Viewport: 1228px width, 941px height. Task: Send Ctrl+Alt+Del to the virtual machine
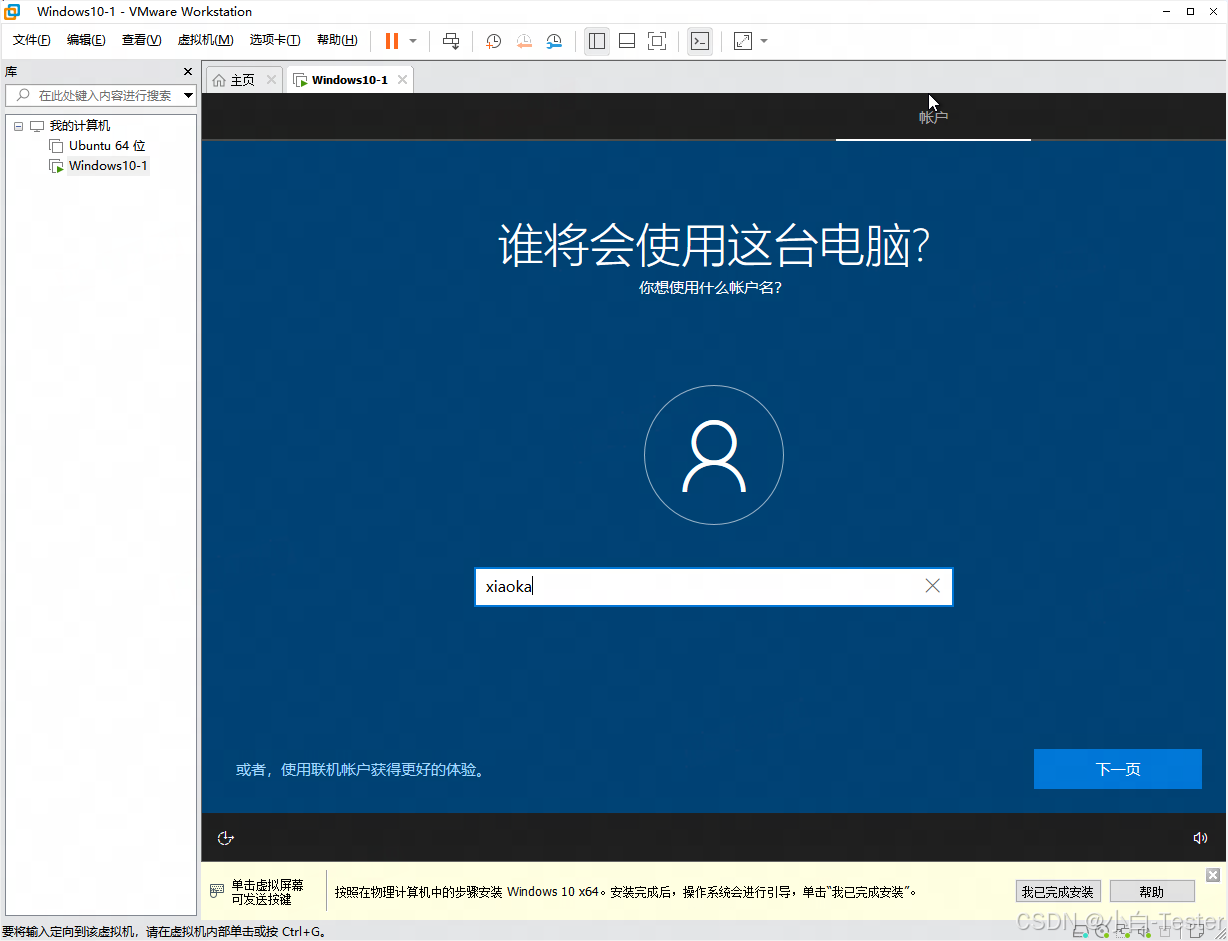(451, 41)
